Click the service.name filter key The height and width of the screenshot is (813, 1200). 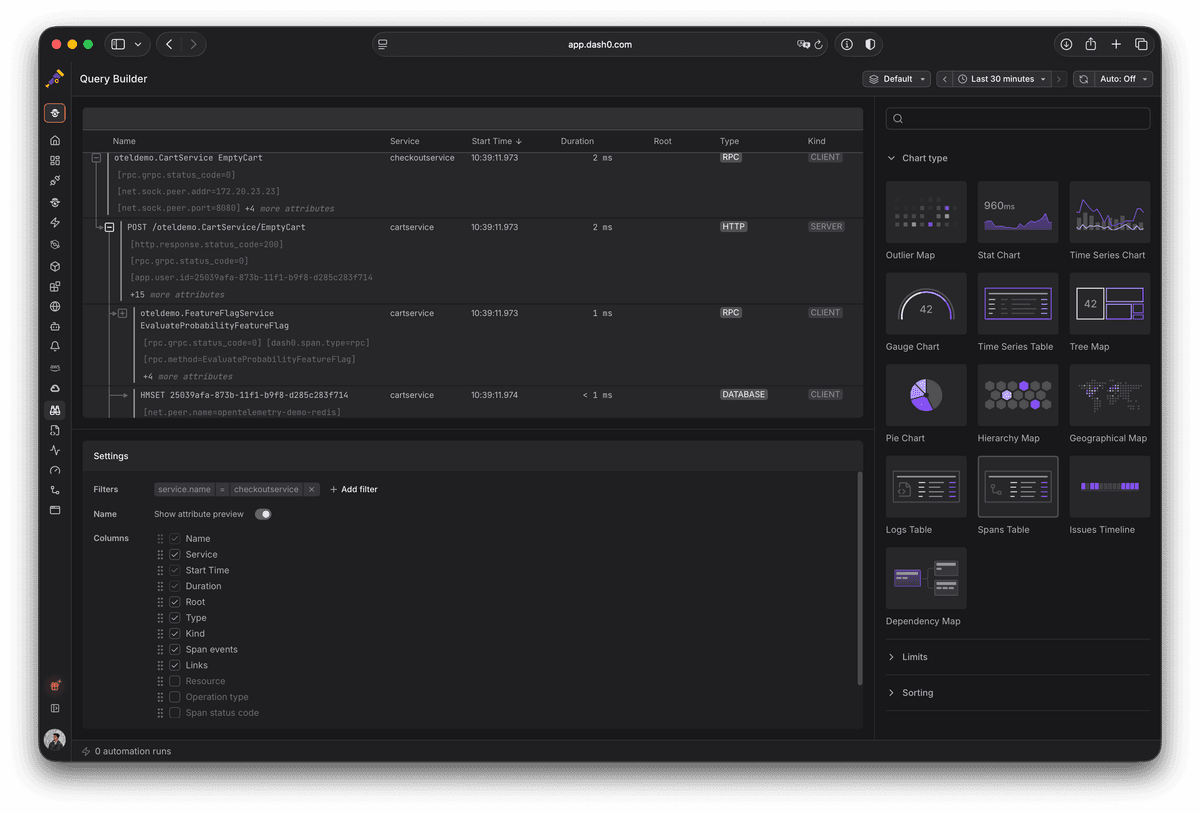184,490
